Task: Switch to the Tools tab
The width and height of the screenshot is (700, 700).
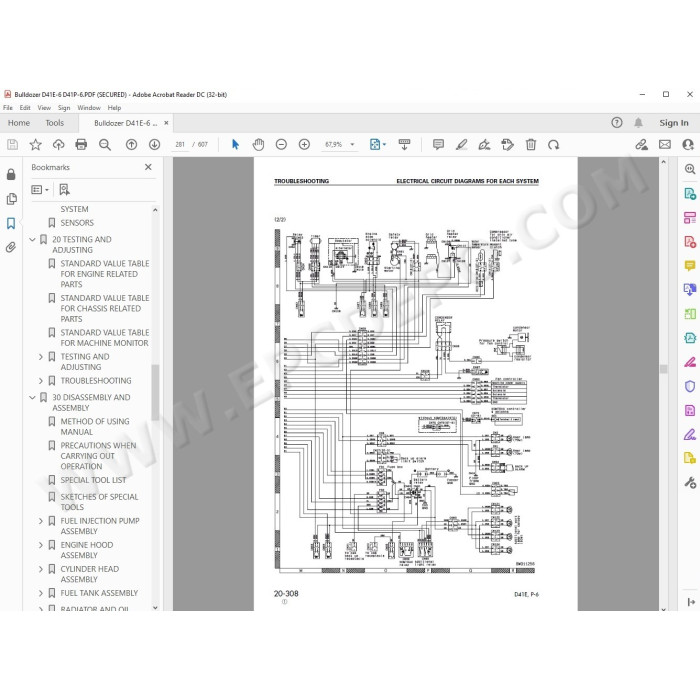Action: tap(54, 123)
